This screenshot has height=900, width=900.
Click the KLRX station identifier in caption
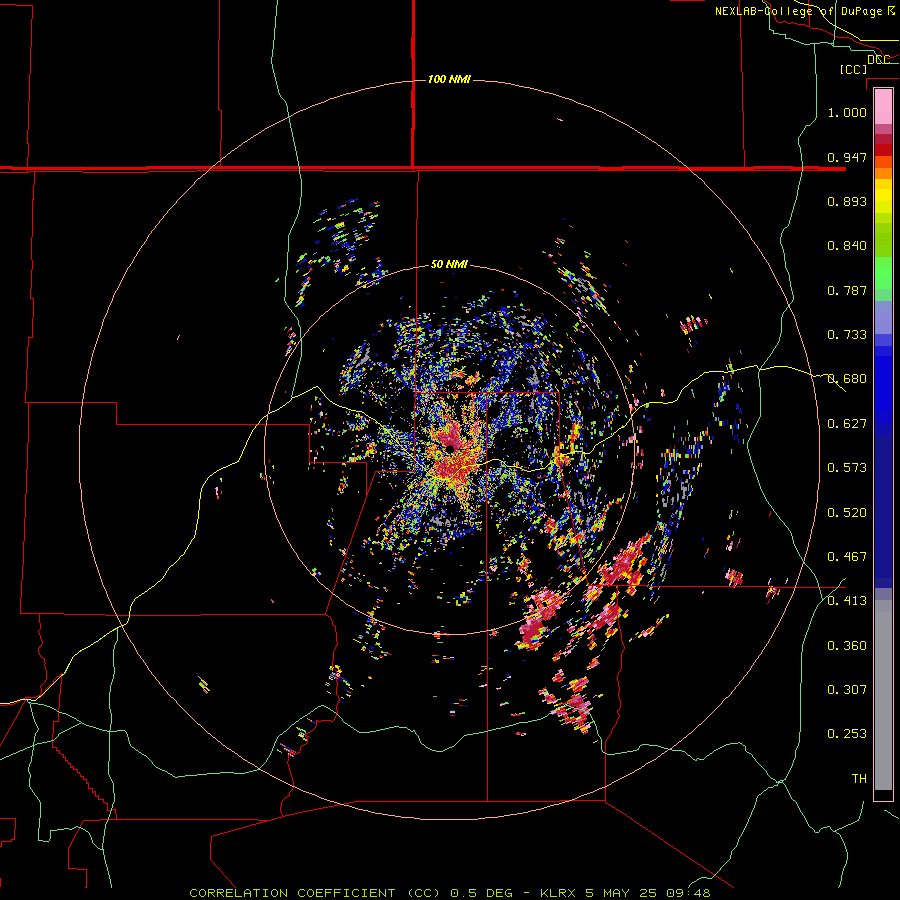tap(558, 893)
